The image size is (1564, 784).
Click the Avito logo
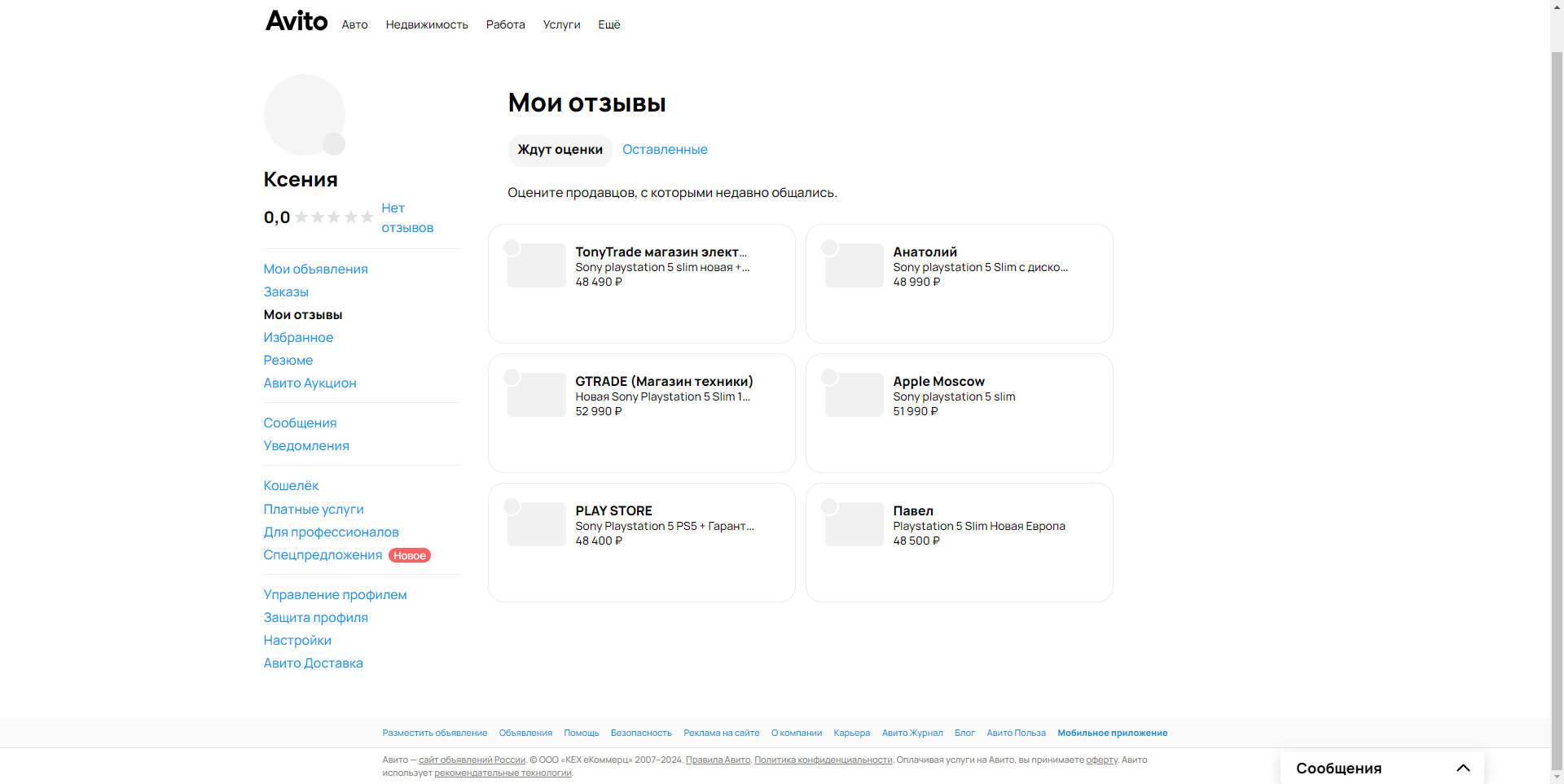(x=297, y=20)
